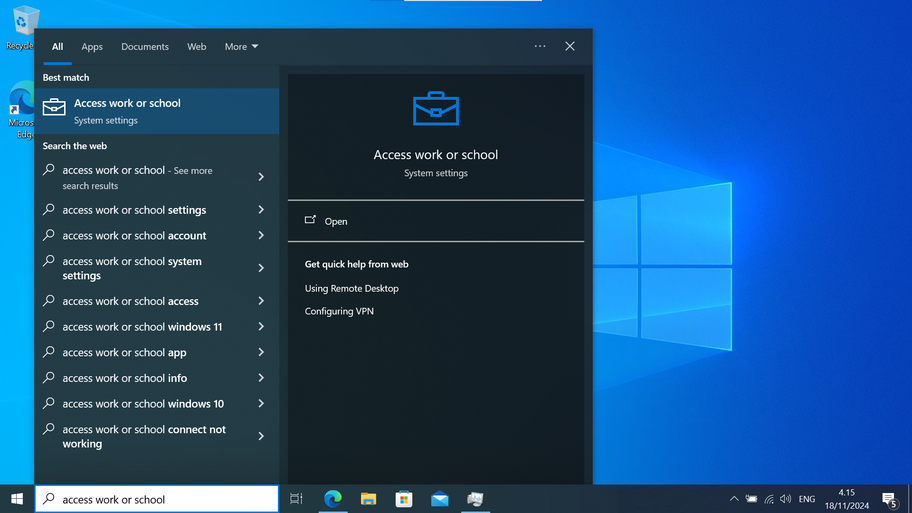Screen dimensions: 912x513
Task: Click the search box with typed query
Action: [x=157, y=499]
